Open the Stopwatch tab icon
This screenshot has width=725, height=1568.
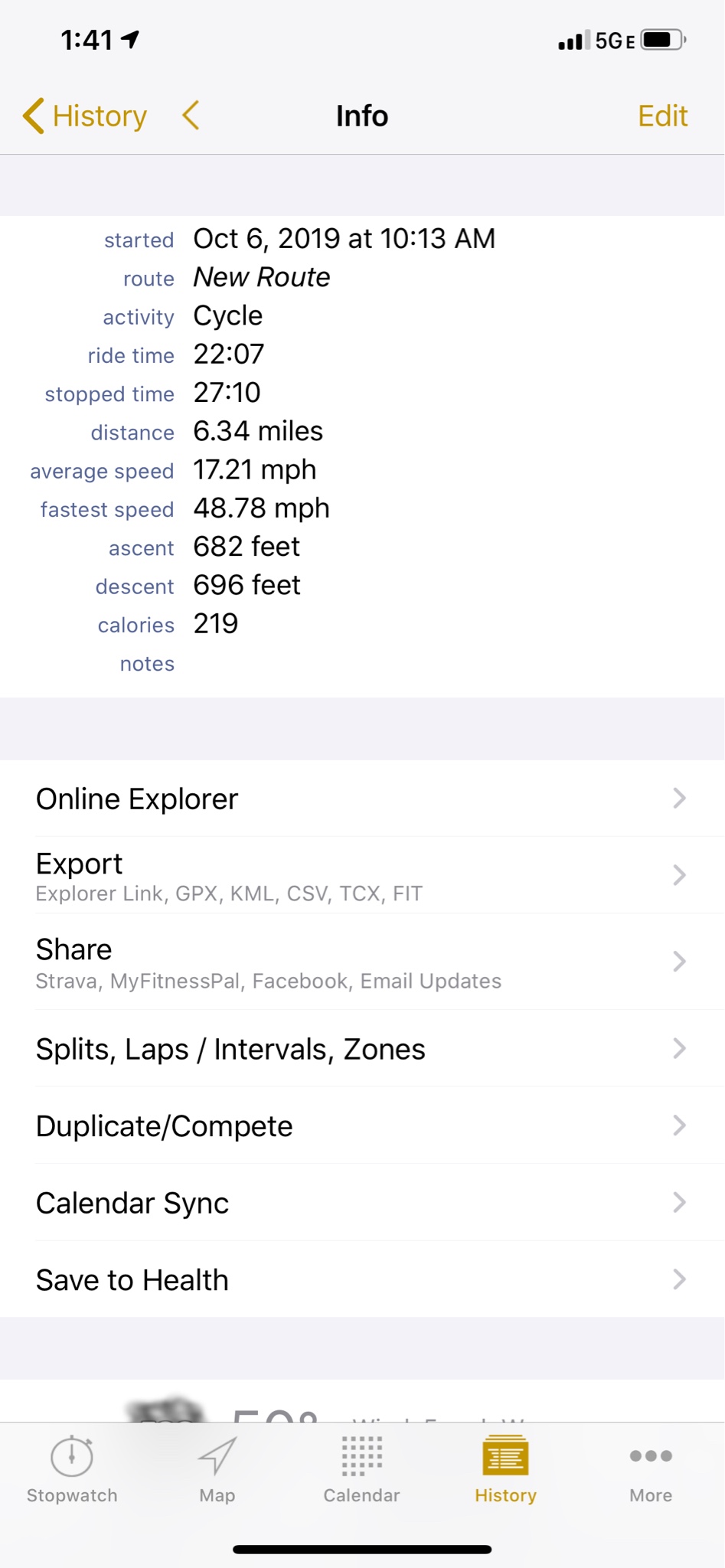pyautogui.click(x=72, y=1456)
